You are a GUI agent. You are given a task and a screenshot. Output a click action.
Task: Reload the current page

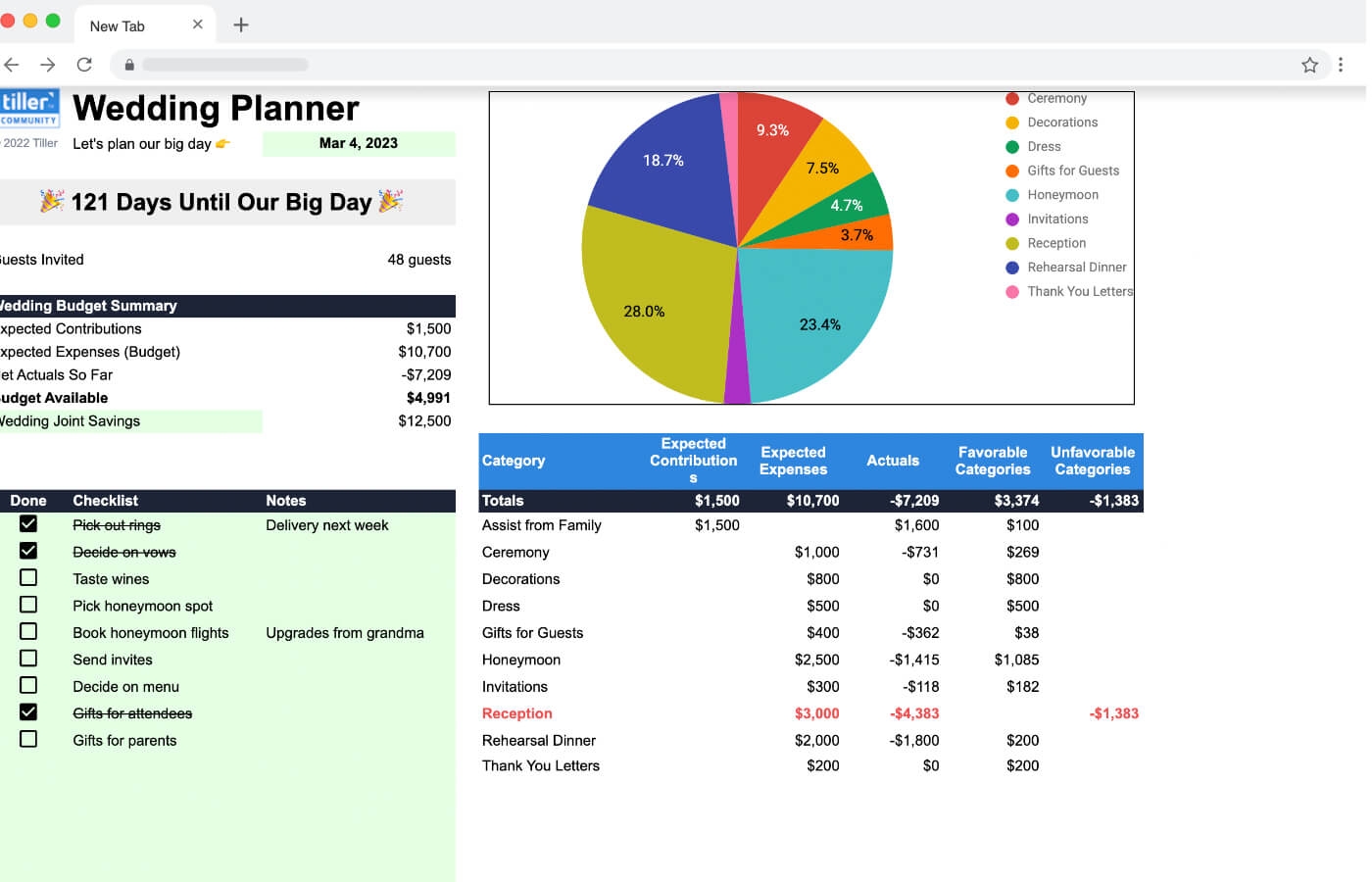pyautogui.click(x=84, y=65)
